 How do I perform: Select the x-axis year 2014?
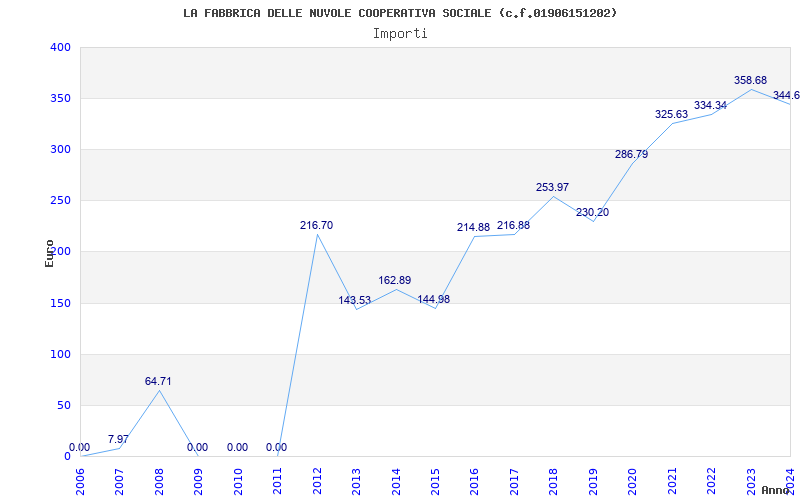click(x=396, y=482)
